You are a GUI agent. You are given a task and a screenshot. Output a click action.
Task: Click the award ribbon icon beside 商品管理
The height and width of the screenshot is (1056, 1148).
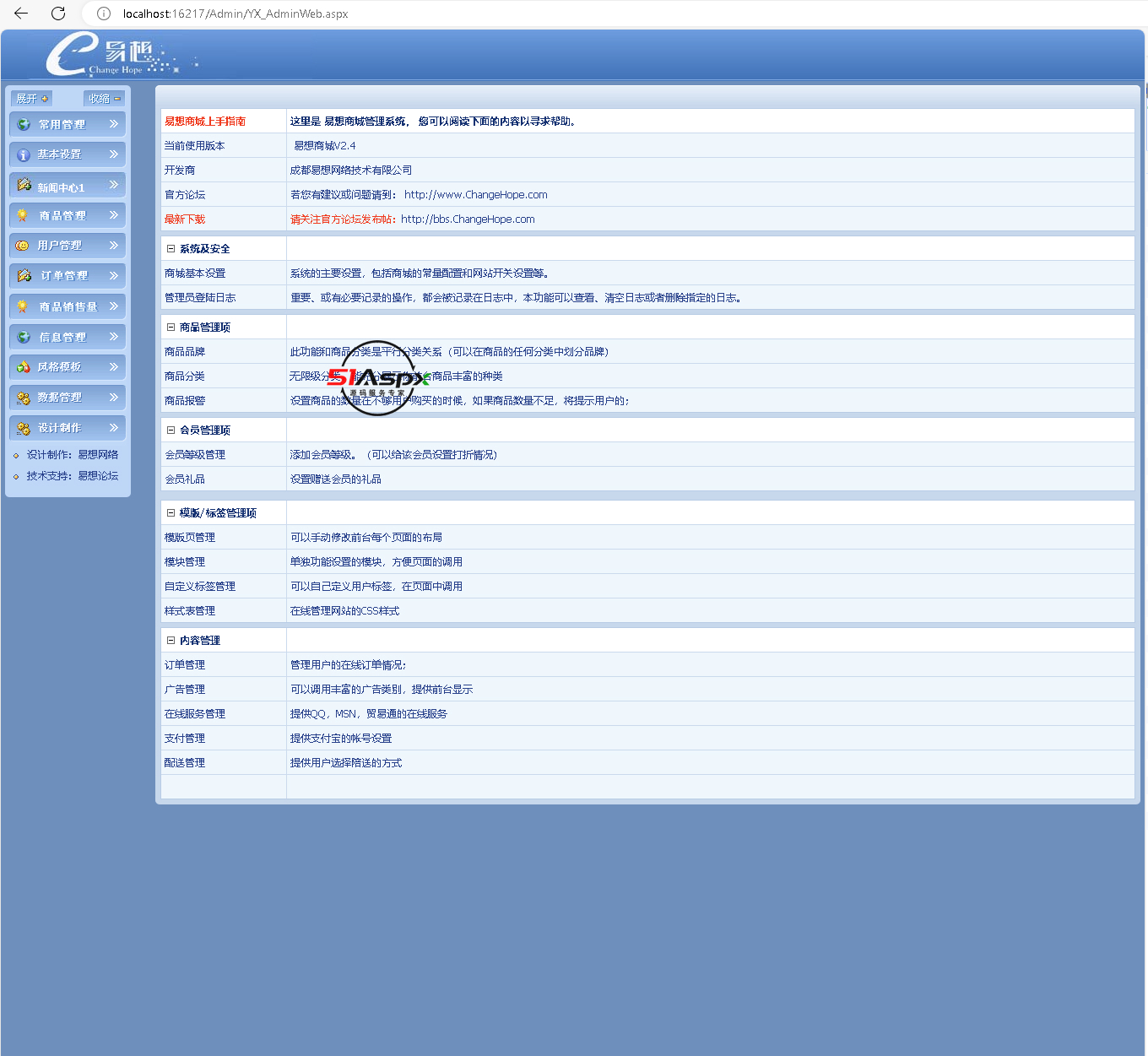[x=23, y=215]
